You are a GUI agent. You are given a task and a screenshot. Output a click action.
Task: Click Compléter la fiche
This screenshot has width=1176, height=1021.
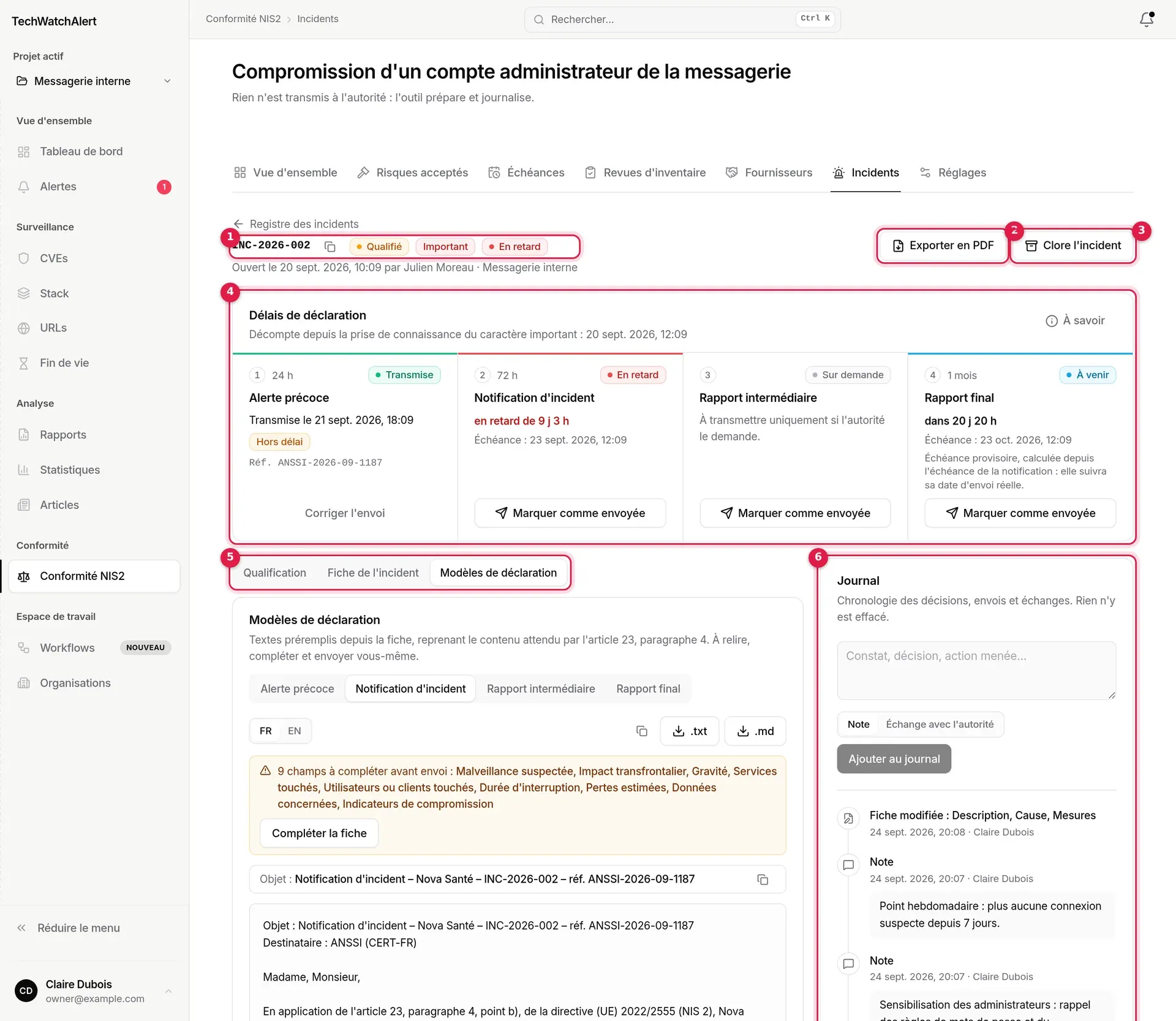tap(319, 833)
